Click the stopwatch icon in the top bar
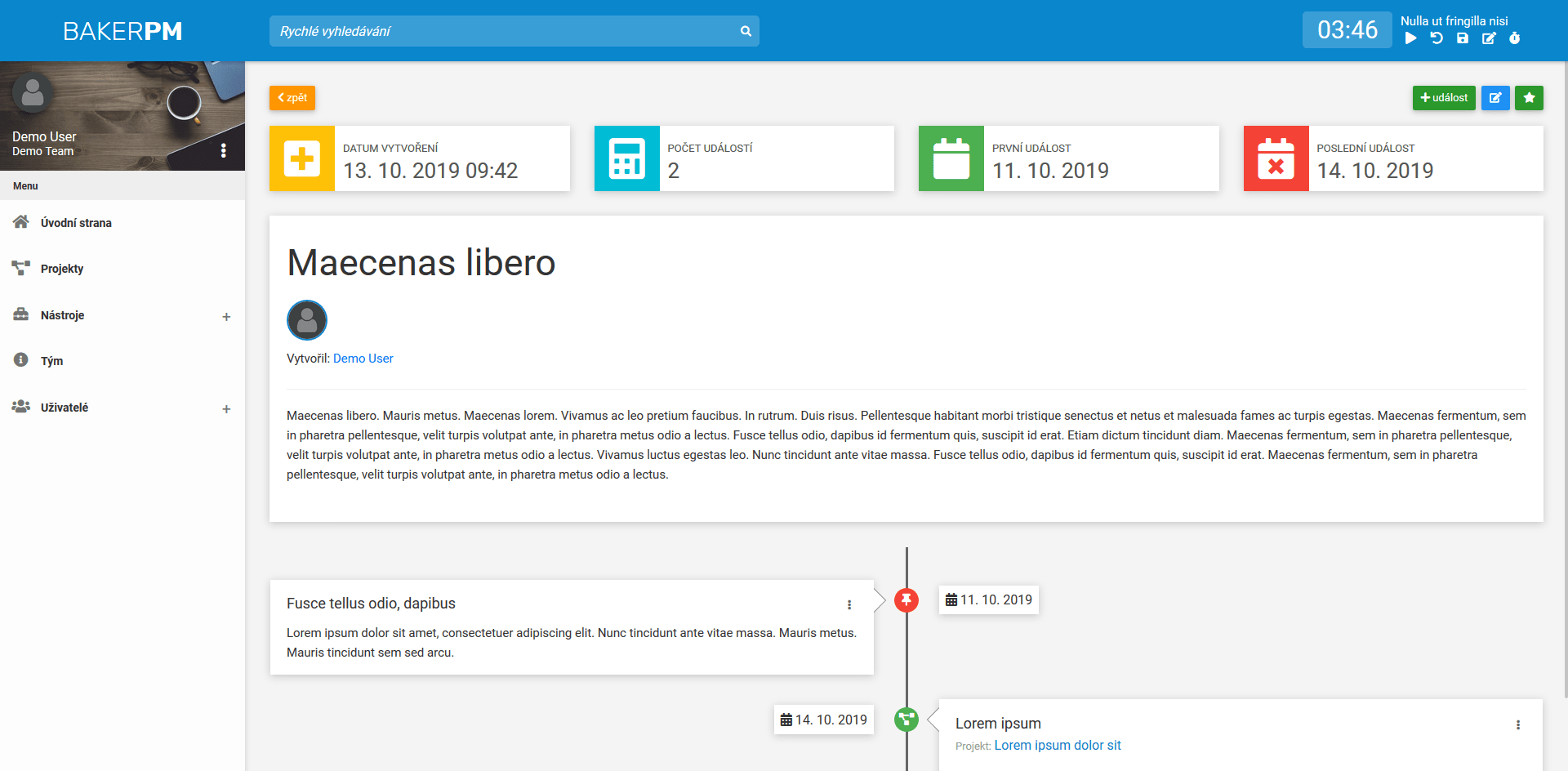The image size is (1568, 771). [x=1515, y=38]
